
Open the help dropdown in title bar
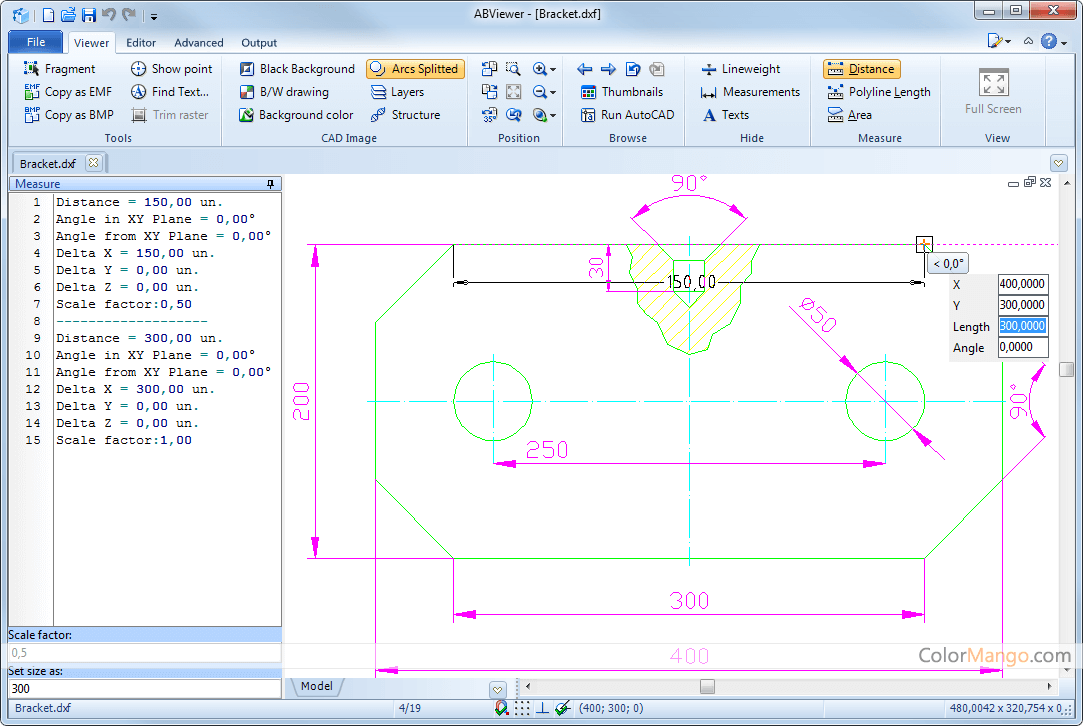[1062, 42]
